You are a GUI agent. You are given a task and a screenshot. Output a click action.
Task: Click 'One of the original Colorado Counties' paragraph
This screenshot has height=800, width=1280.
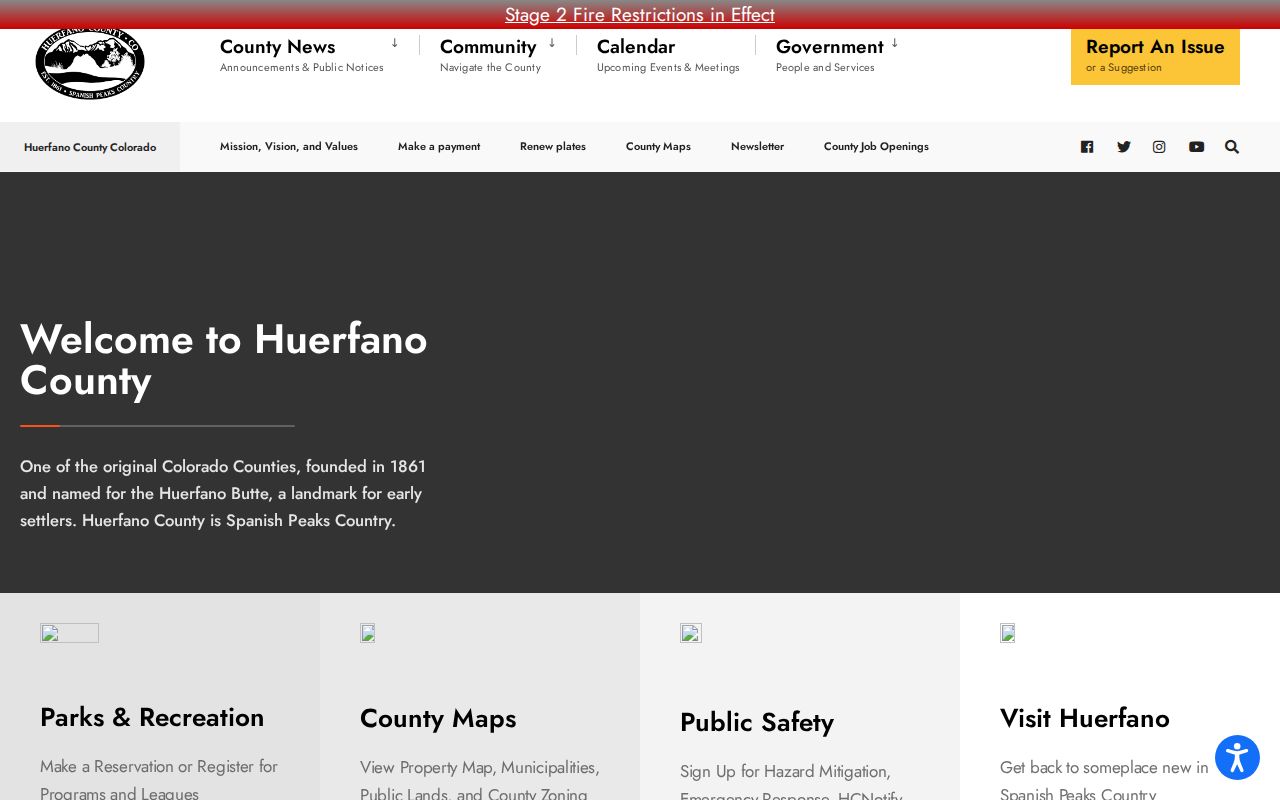(223, 493)
